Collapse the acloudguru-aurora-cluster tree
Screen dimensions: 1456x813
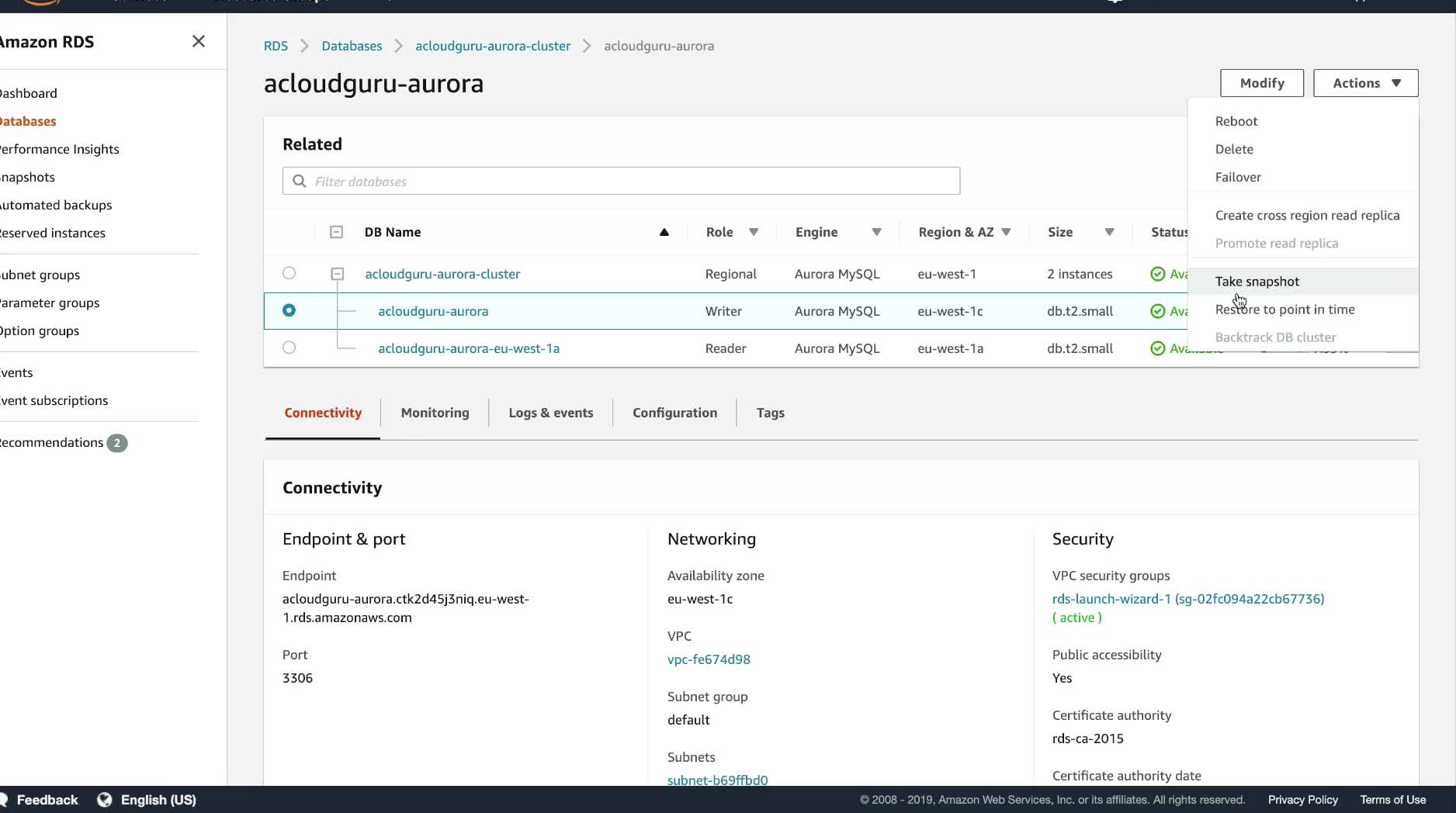point(337,274)
